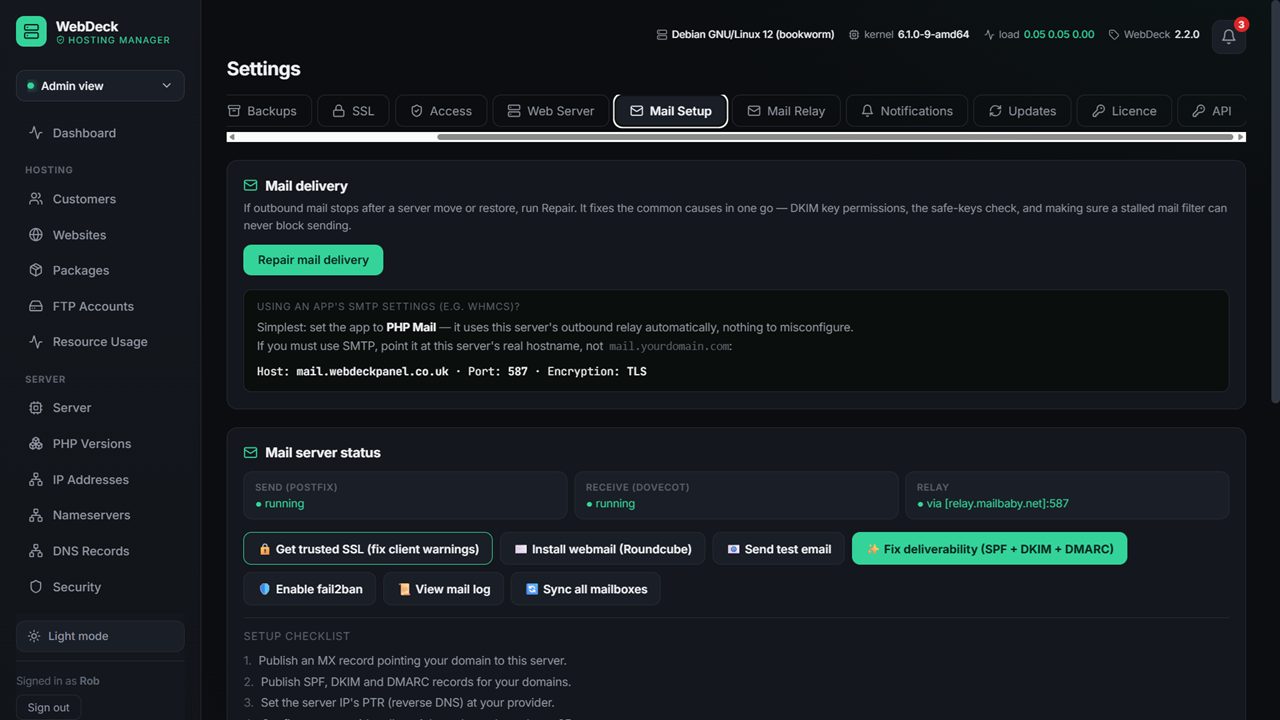Open the Backups settings tab

coord(268,111)
